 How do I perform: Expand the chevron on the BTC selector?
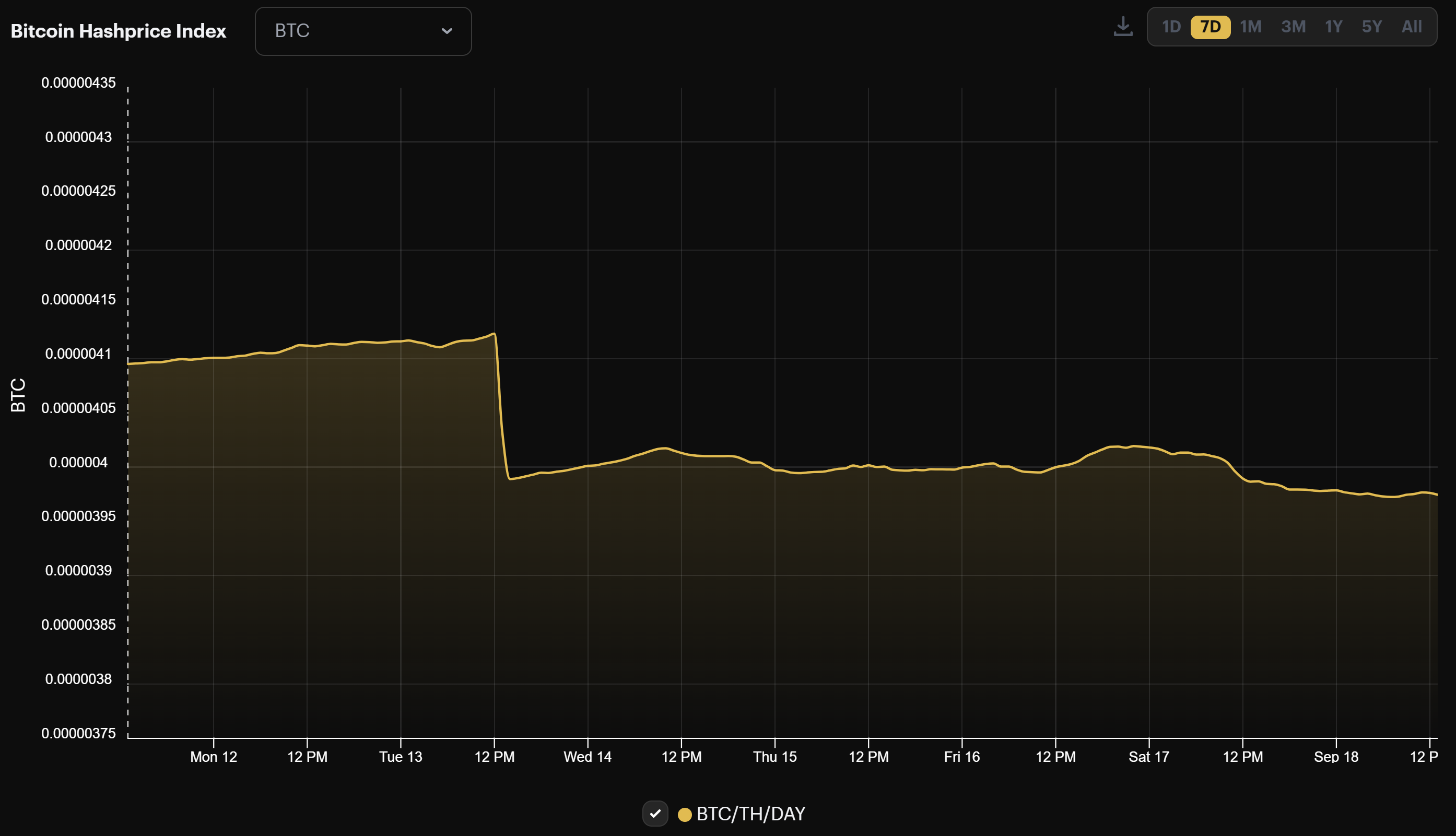coord(447,31)
